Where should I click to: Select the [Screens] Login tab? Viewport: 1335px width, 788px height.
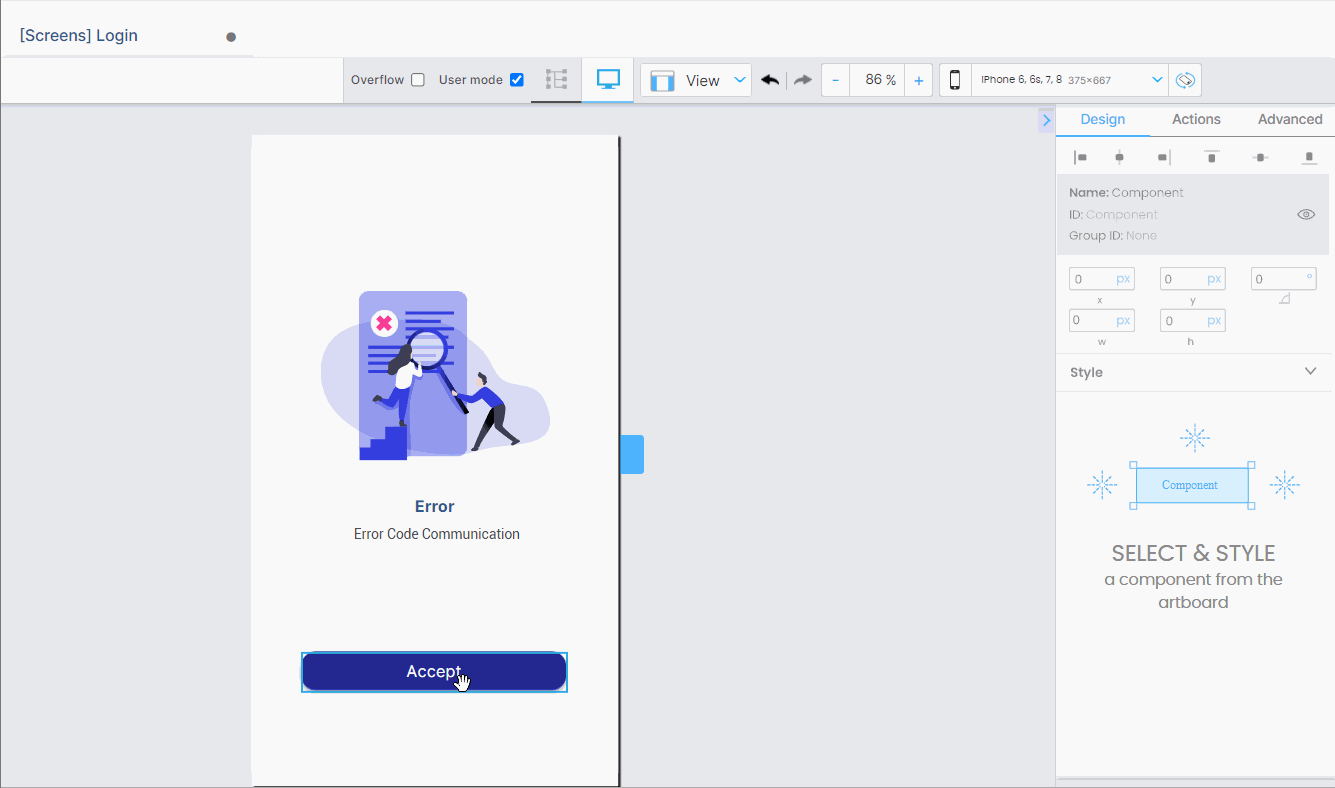[78, 36]
